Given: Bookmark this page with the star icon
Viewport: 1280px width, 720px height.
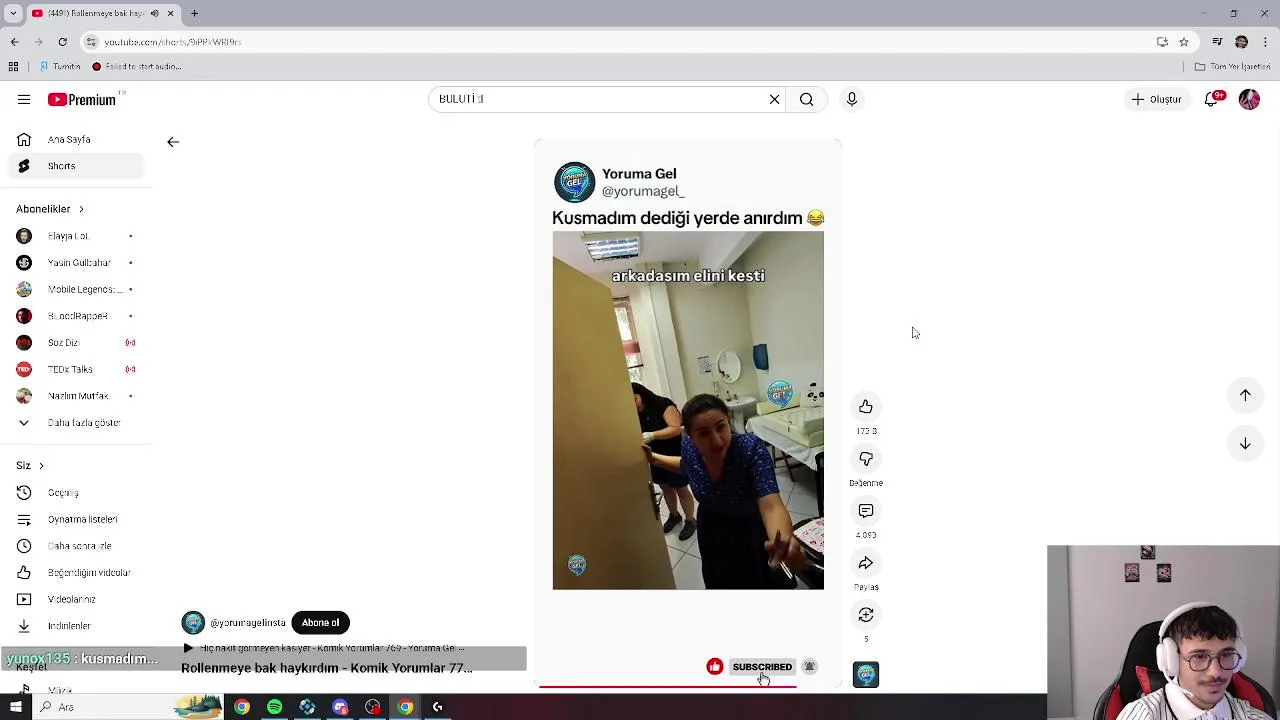Looking at the screenshot, I should pos(1184,42).
